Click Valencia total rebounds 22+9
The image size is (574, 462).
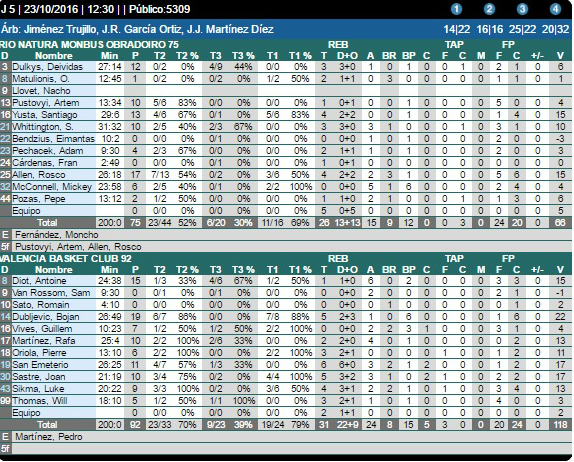tap(347, 425)
